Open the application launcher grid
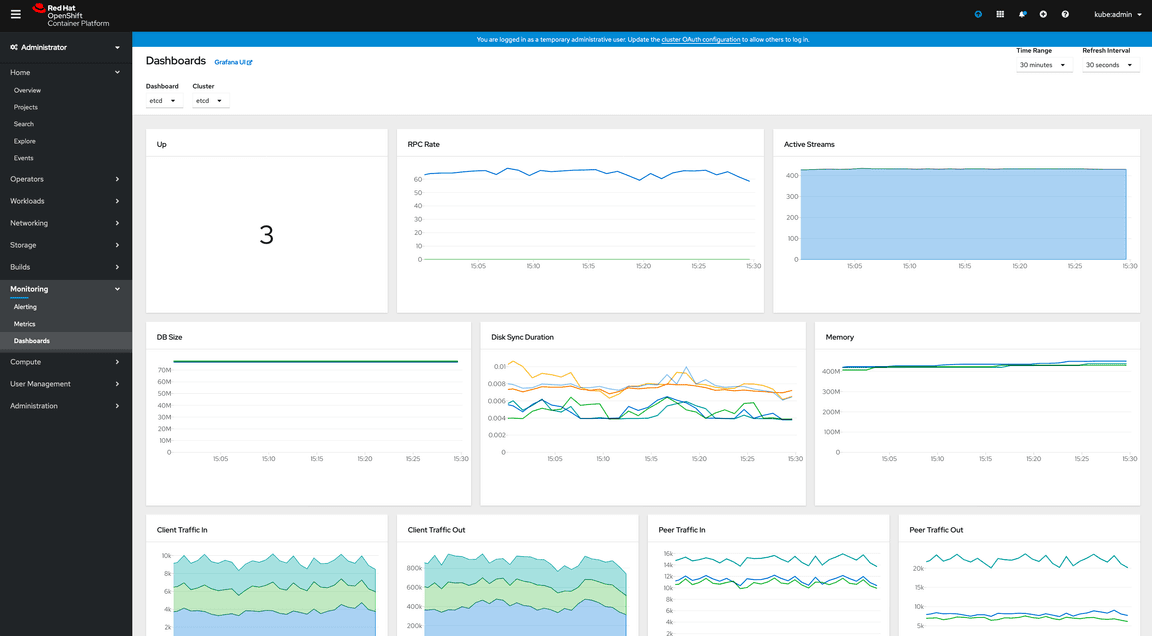 (1000, 14)
